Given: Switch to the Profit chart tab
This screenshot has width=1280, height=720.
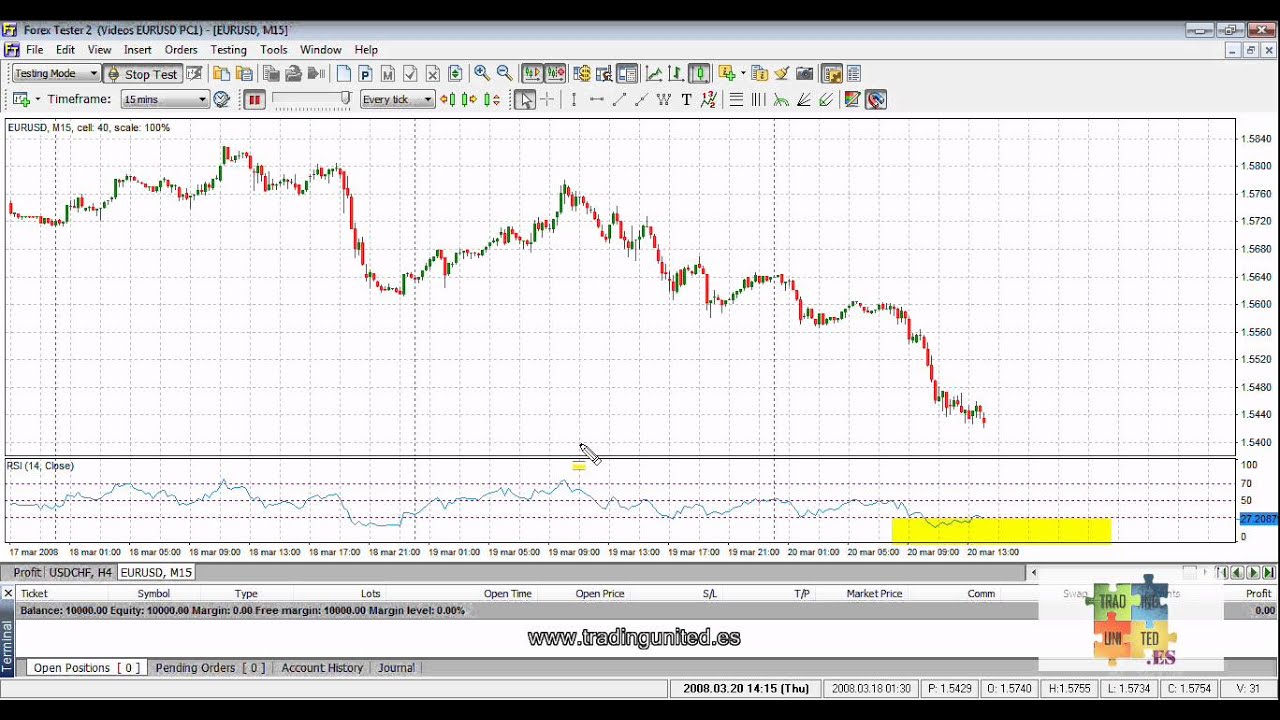Looking at the screenshot, I should [x=27, y=572].
